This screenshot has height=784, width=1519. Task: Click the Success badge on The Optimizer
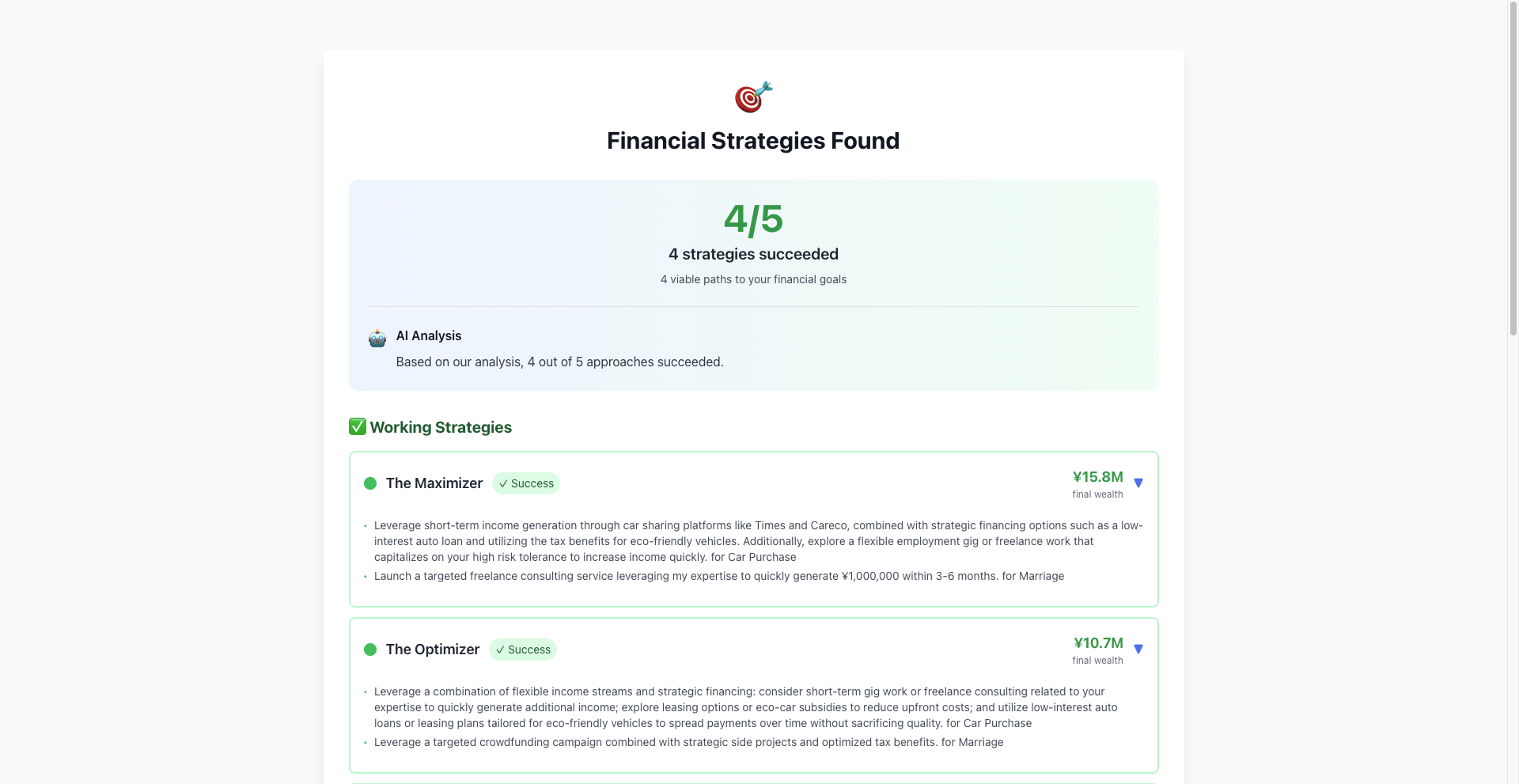[523, 650]
